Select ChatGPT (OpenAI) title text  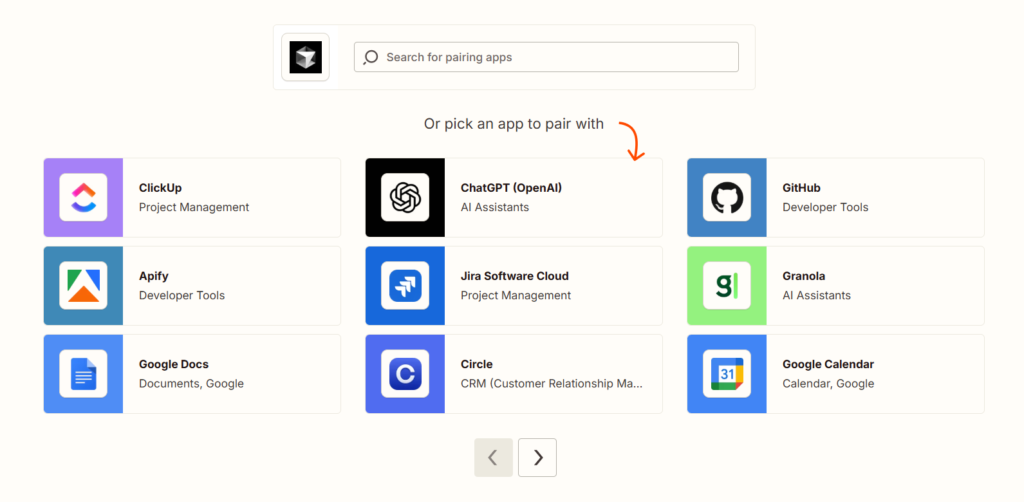point(511,188)
